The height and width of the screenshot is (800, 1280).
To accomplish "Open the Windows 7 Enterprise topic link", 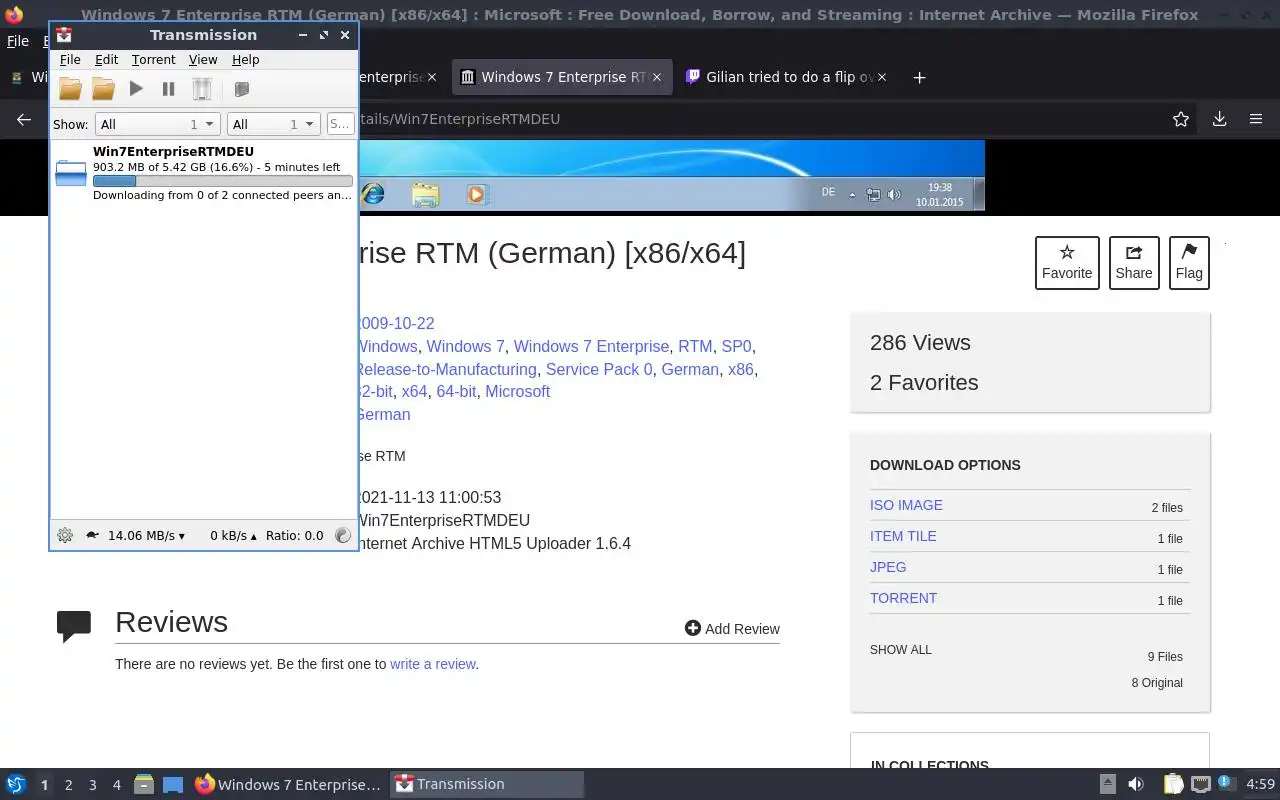I will pos(591,346).
